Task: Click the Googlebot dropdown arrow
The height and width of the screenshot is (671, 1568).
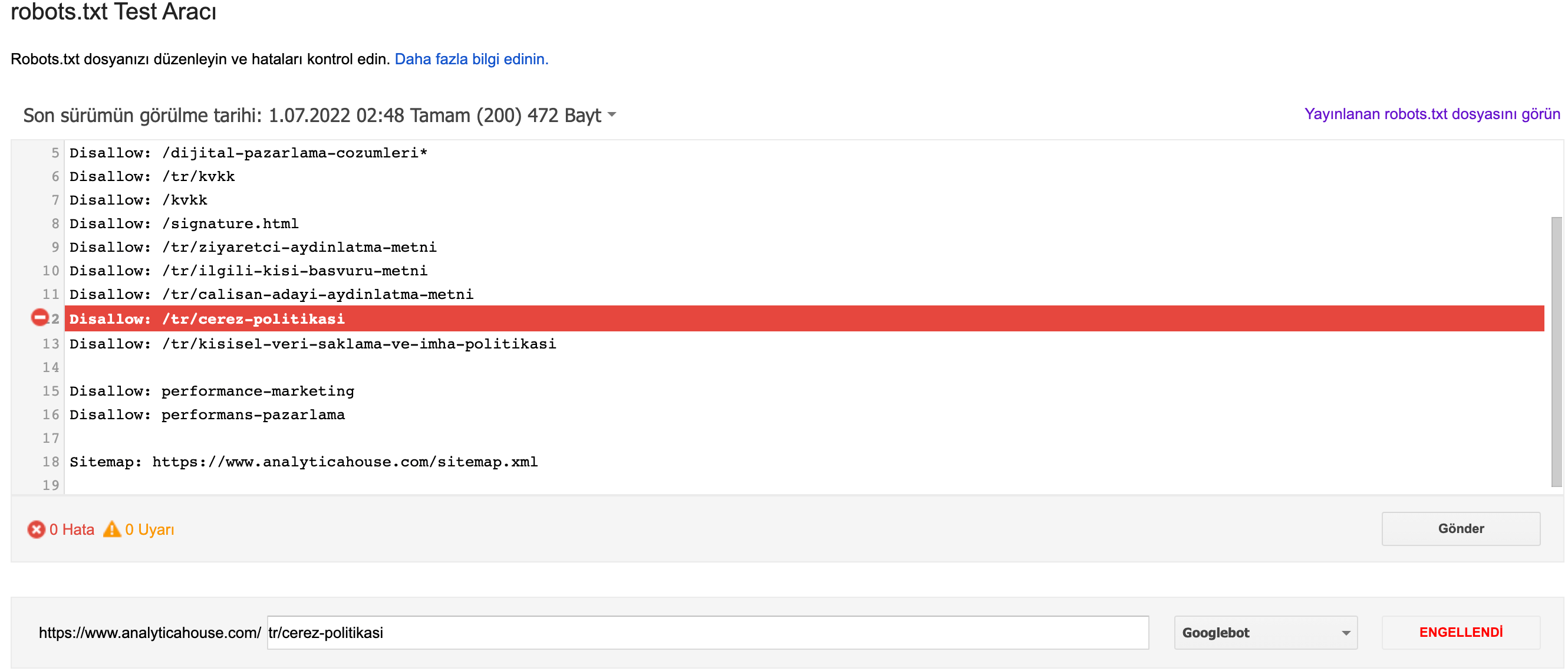Action: pos(1346,633)
